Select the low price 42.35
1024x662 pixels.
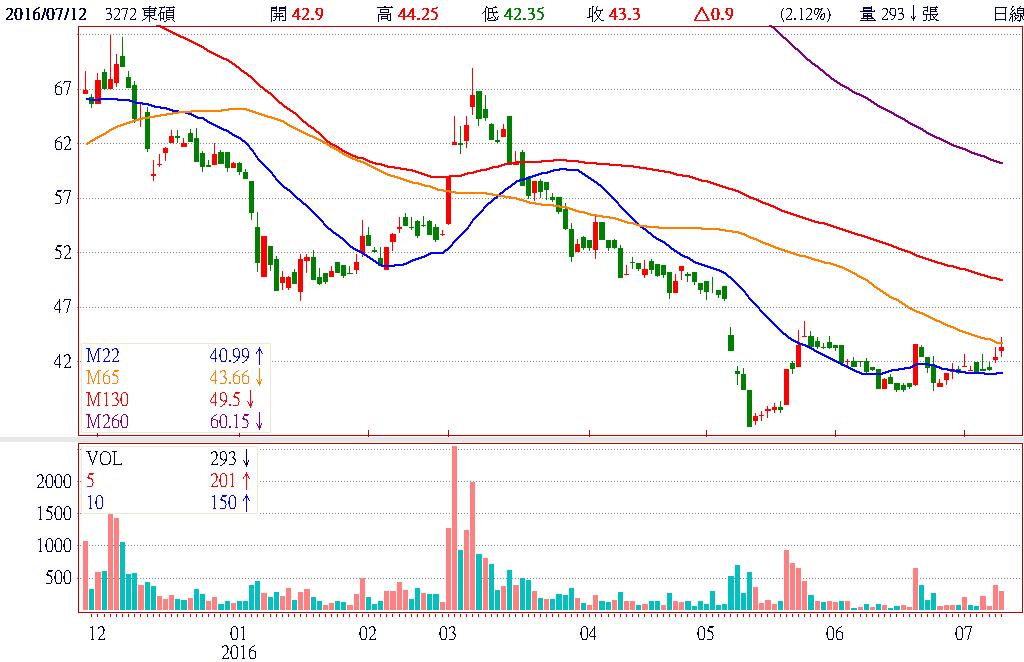(x=524, y=14)
